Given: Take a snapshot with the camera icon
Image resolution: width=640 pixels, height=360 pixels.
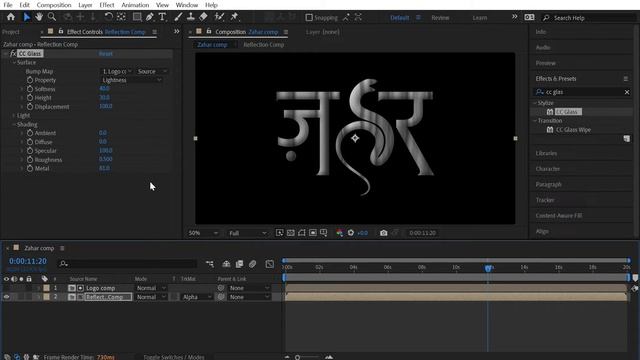Looking at the screenshot, I should pyautogui.click(x=384, y=233).
